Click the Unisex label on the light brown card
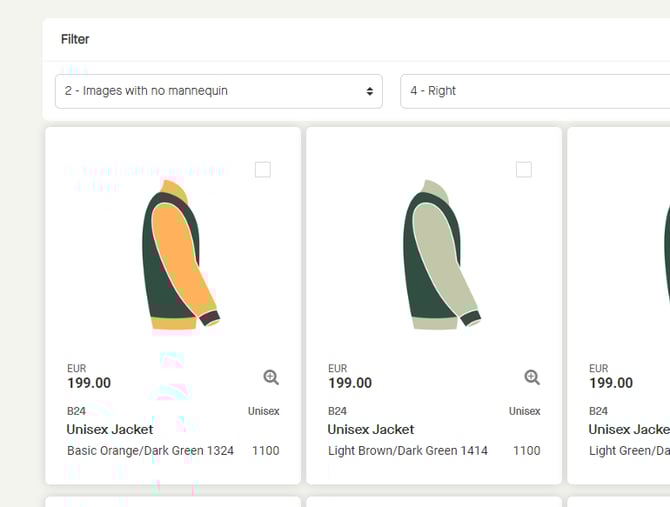Screen dimensions: 670x507 coord(524,411)
